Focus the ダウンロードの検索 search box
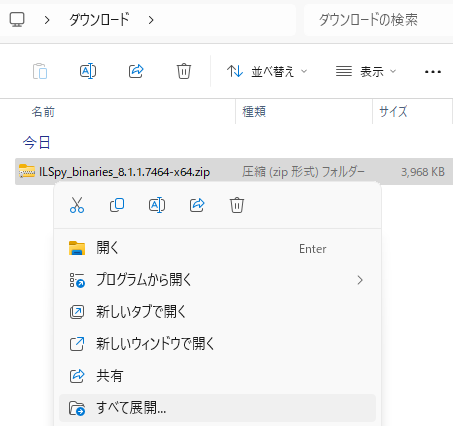The height and width of the screenshot is (426, 453). click(x=378, y=20)
